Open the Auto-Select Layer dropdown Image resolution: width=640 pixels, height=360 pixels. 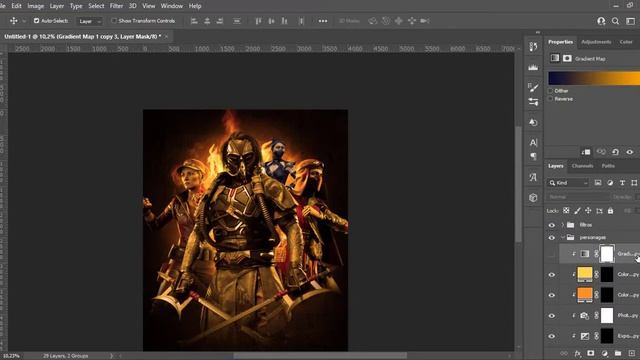click(x=90, y=21)
